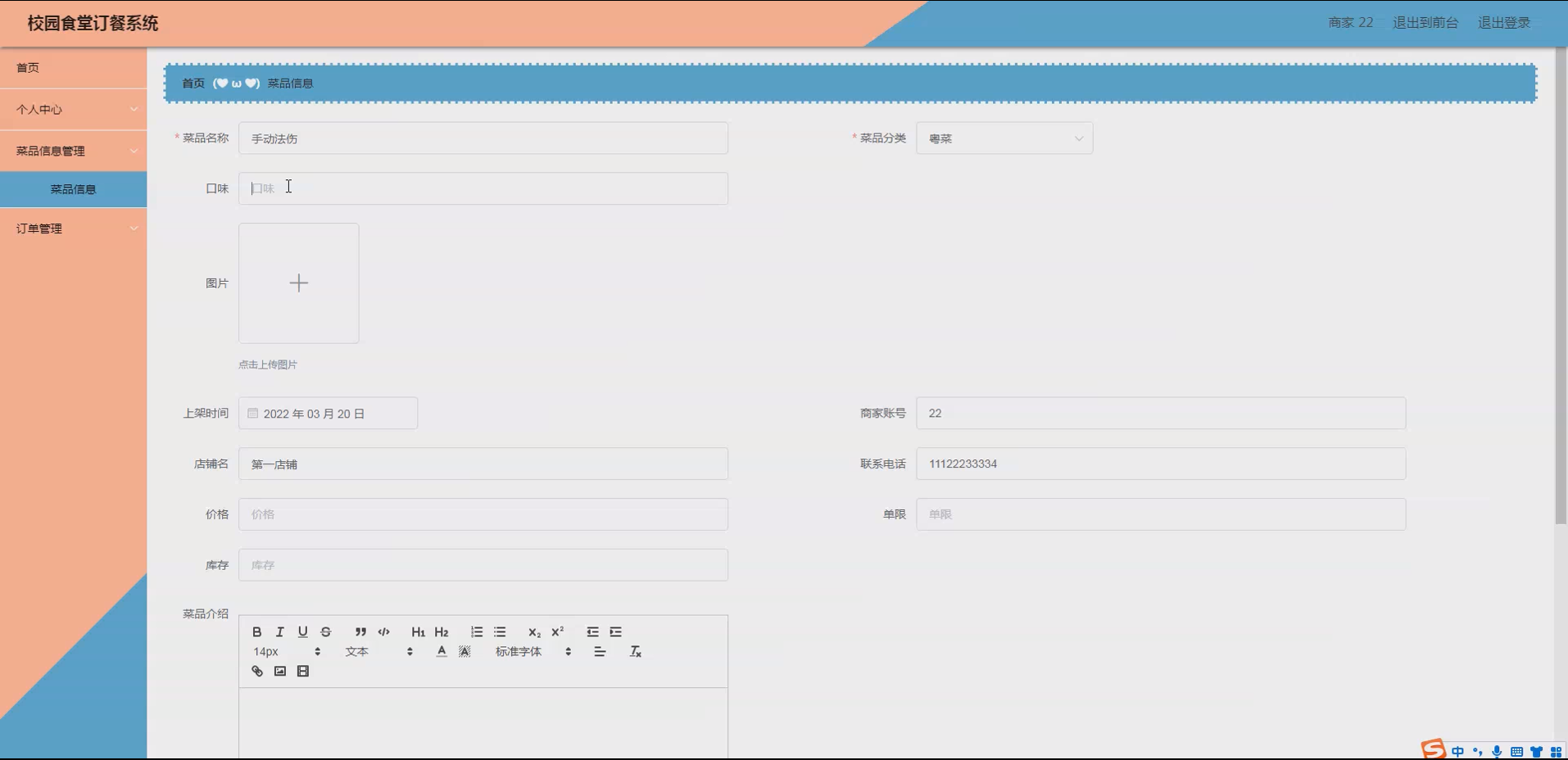Toggle punctuation mode on Sogou bar

click(x=1477, y=752)
